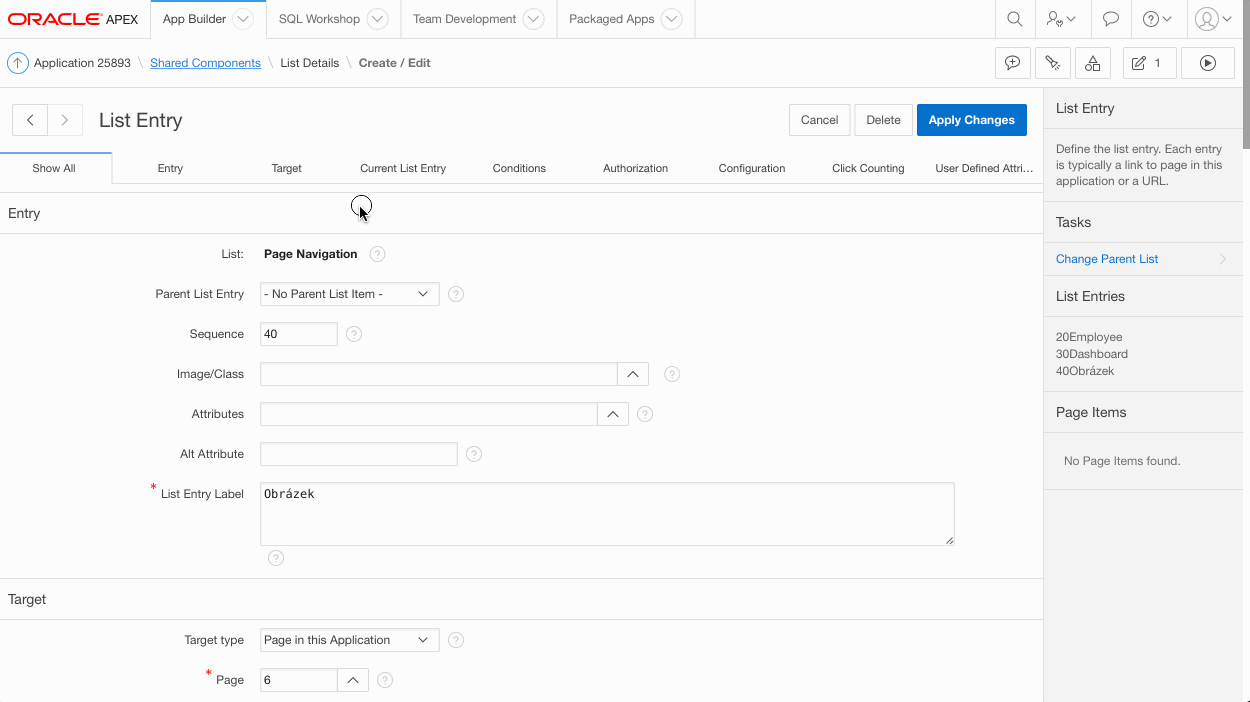This screenshot has height=702, width=1250.
Task: Switch to the Conditions tab
Action: pos(519,168)
